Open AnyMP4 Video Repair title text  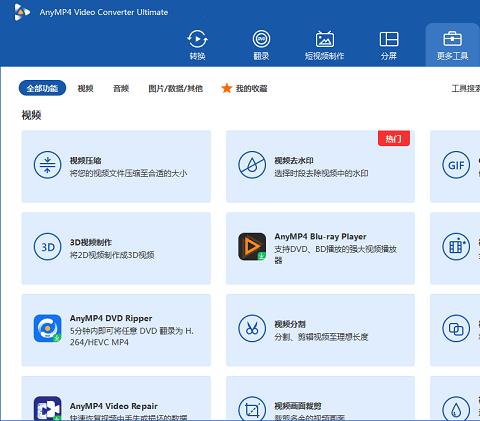[114, 406]
